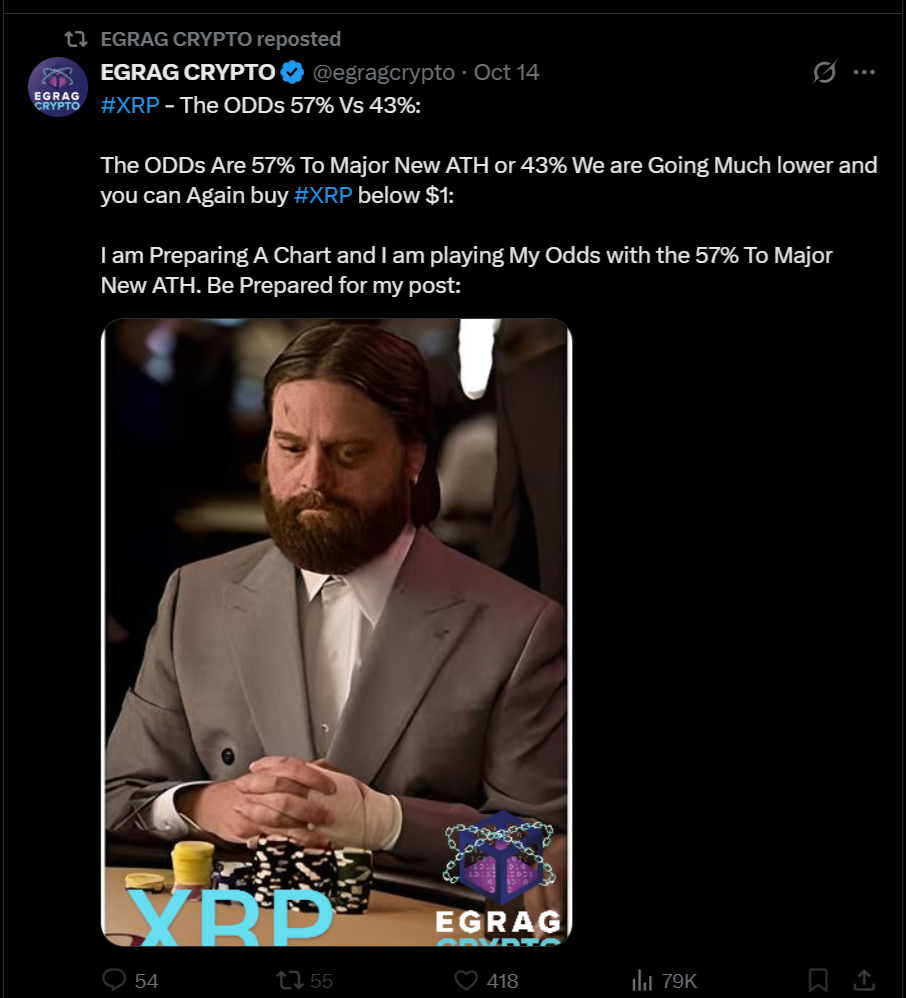Open the EGRAG CRYPTO profile avatar

pos(58,87)
